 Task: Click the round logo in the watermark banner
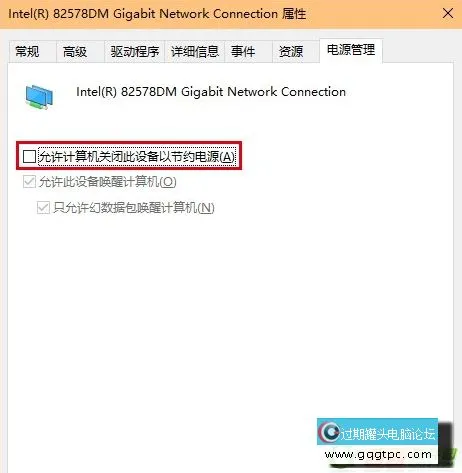click(x=330, y=432)
